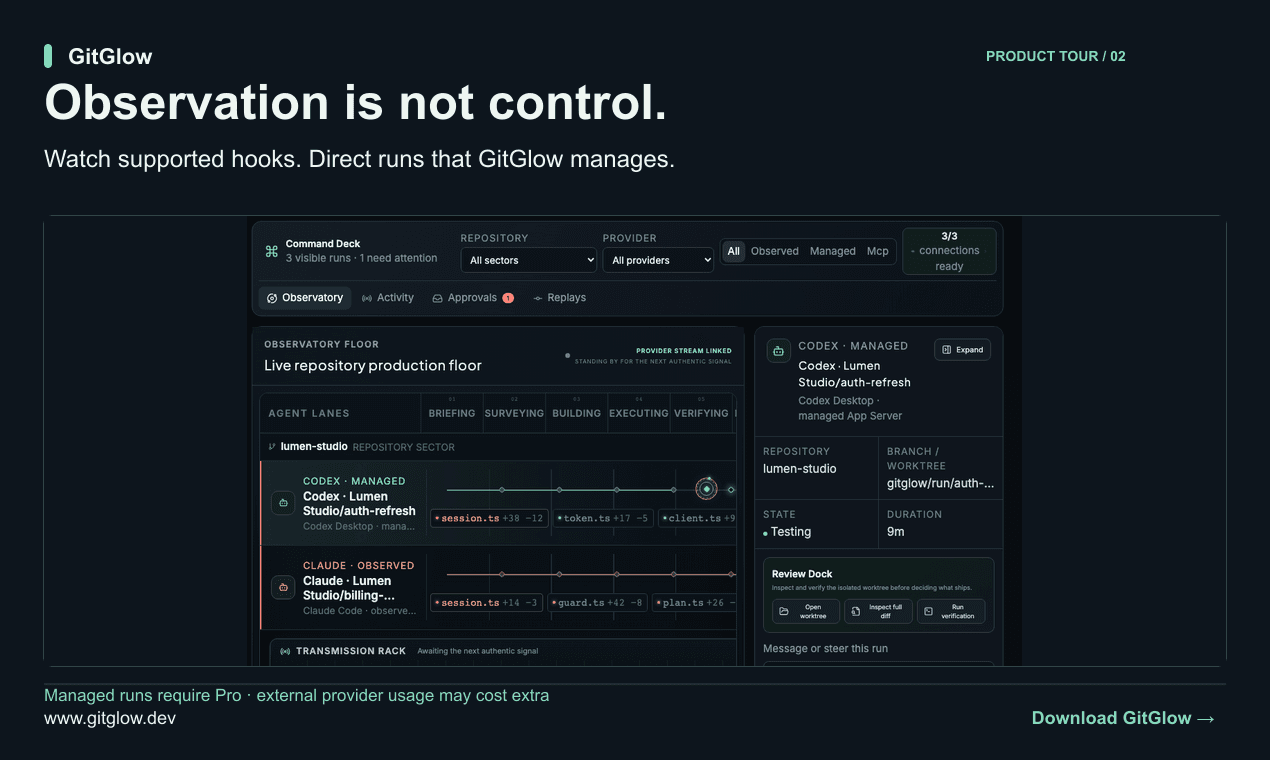
Task: Click the BRIEFING stage column header
Action: point(452,413)
